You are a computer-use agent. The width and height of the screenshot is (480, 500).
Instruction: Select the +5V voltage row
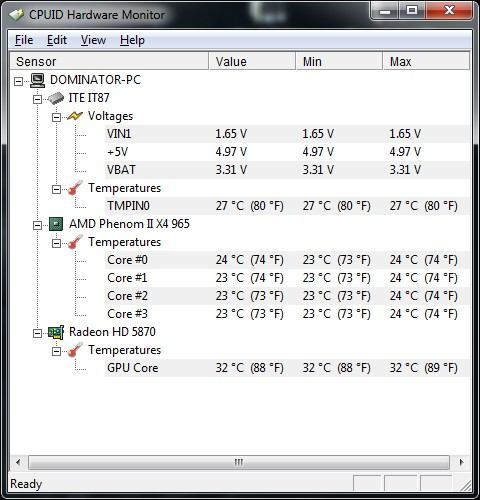point(287,152)
